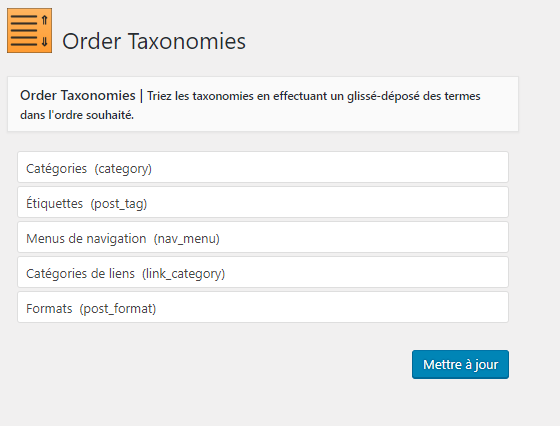Click the (category) slug text
Viewport: 560px width, 426px height.
[x=123, y=169]
